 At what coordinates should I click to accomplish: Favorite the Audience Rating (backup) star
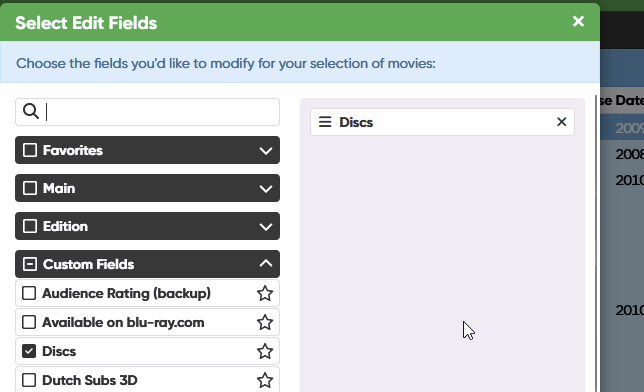(265, 293)
